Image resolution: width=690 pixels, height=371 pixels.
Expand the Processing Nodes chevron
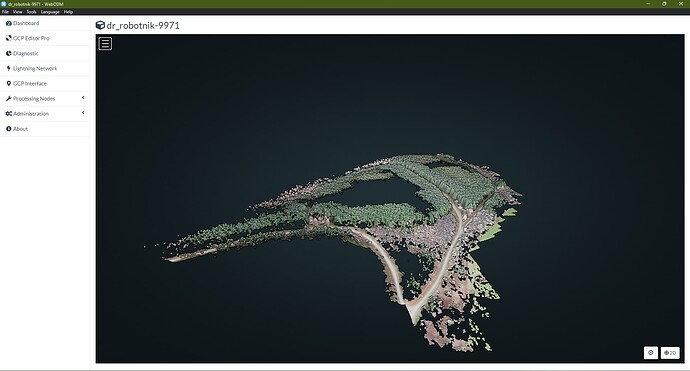83,98
